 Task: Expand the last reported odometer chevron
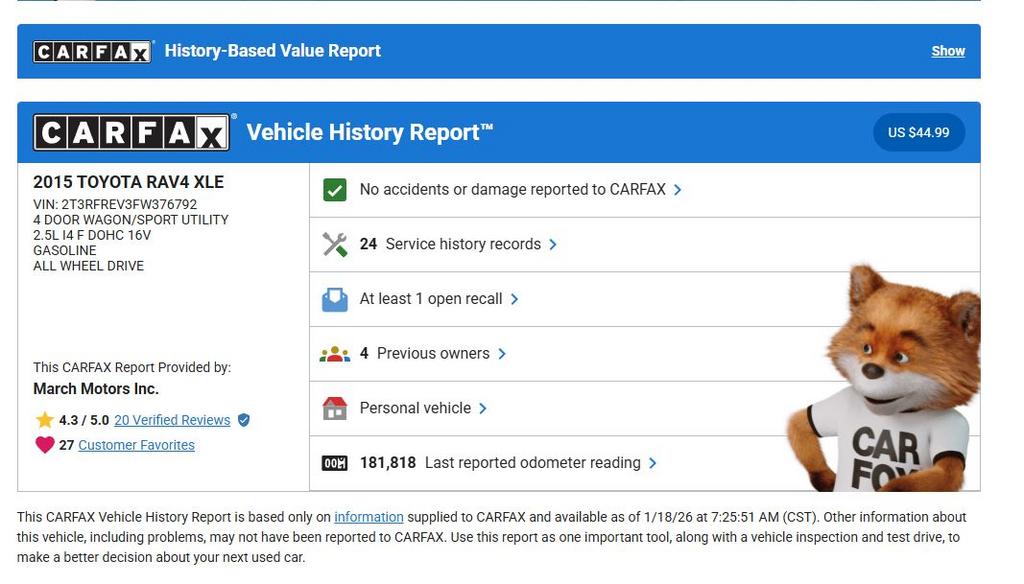[653, 463]
